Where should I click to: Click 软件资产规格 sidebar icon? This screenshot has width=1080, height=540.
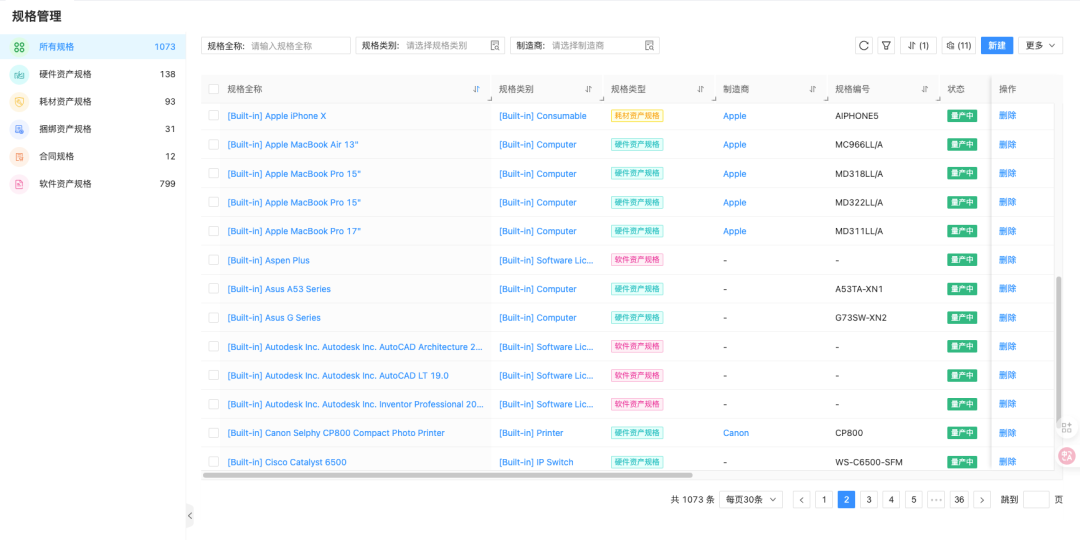click(19, 184)
